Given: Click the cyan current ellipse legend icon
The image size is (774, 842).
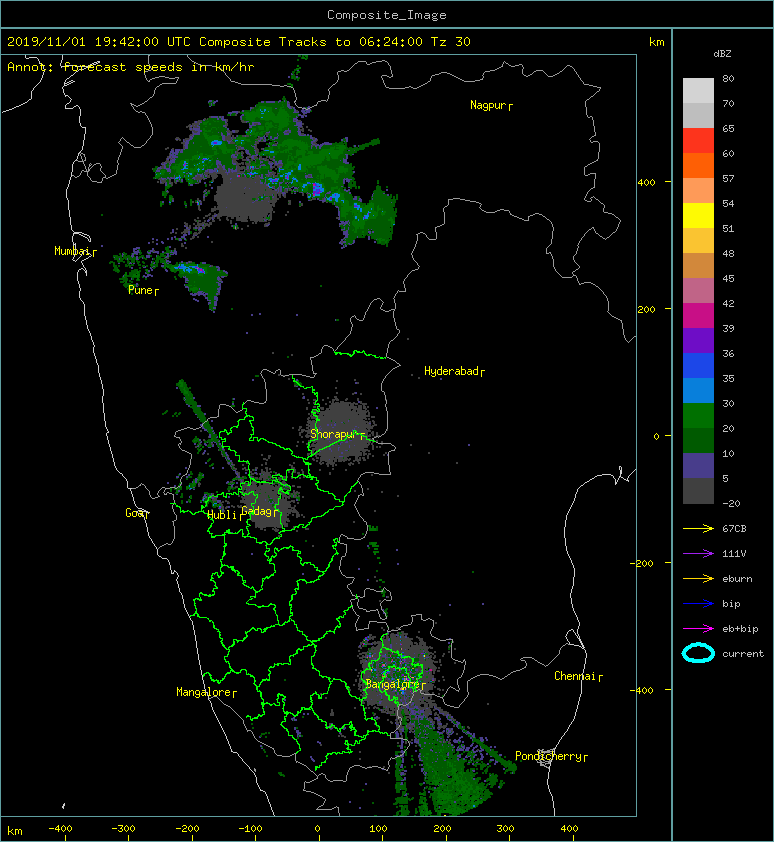Looking at the screenshot, I should tap(698, 654).
